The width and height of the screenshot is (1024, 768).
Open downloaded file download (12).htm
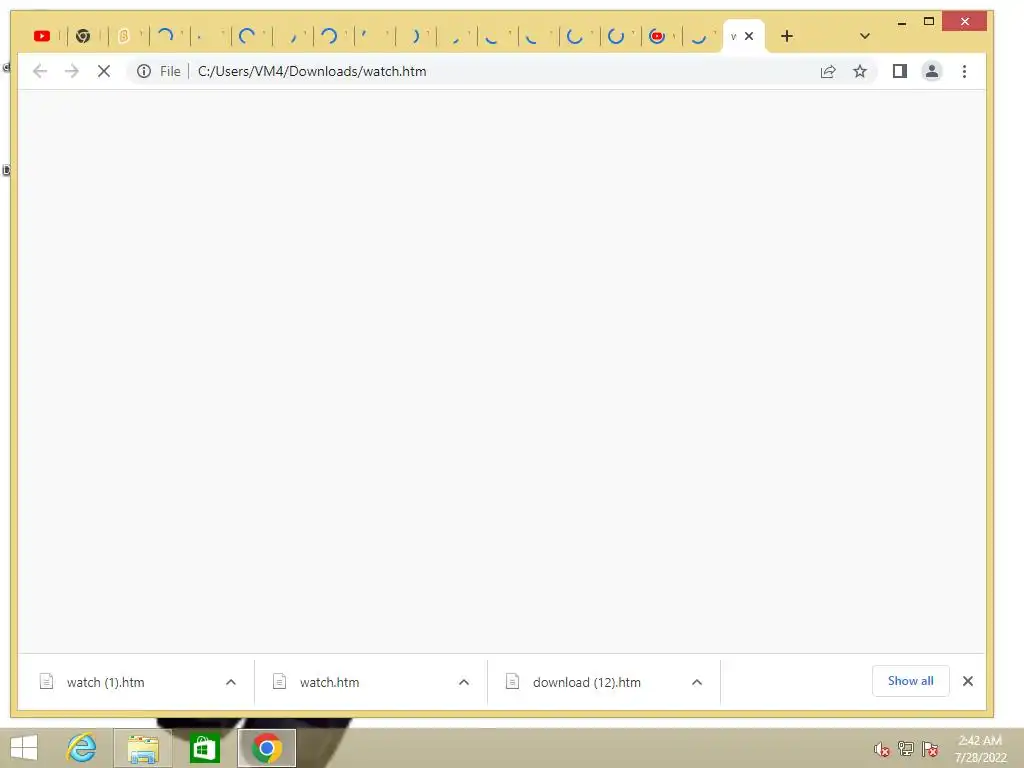(x=586, y=682)
